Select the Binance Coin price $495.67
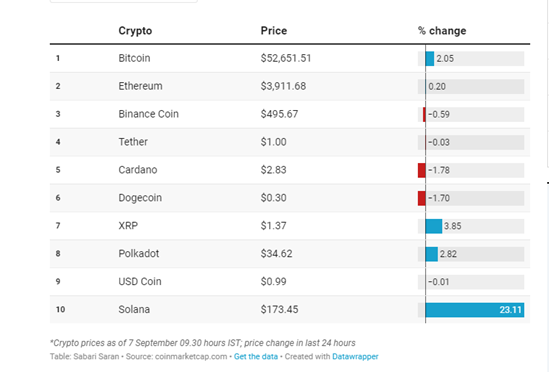This screenshot has height=372, width=549. pyautogui.click(x=279, y=114)
